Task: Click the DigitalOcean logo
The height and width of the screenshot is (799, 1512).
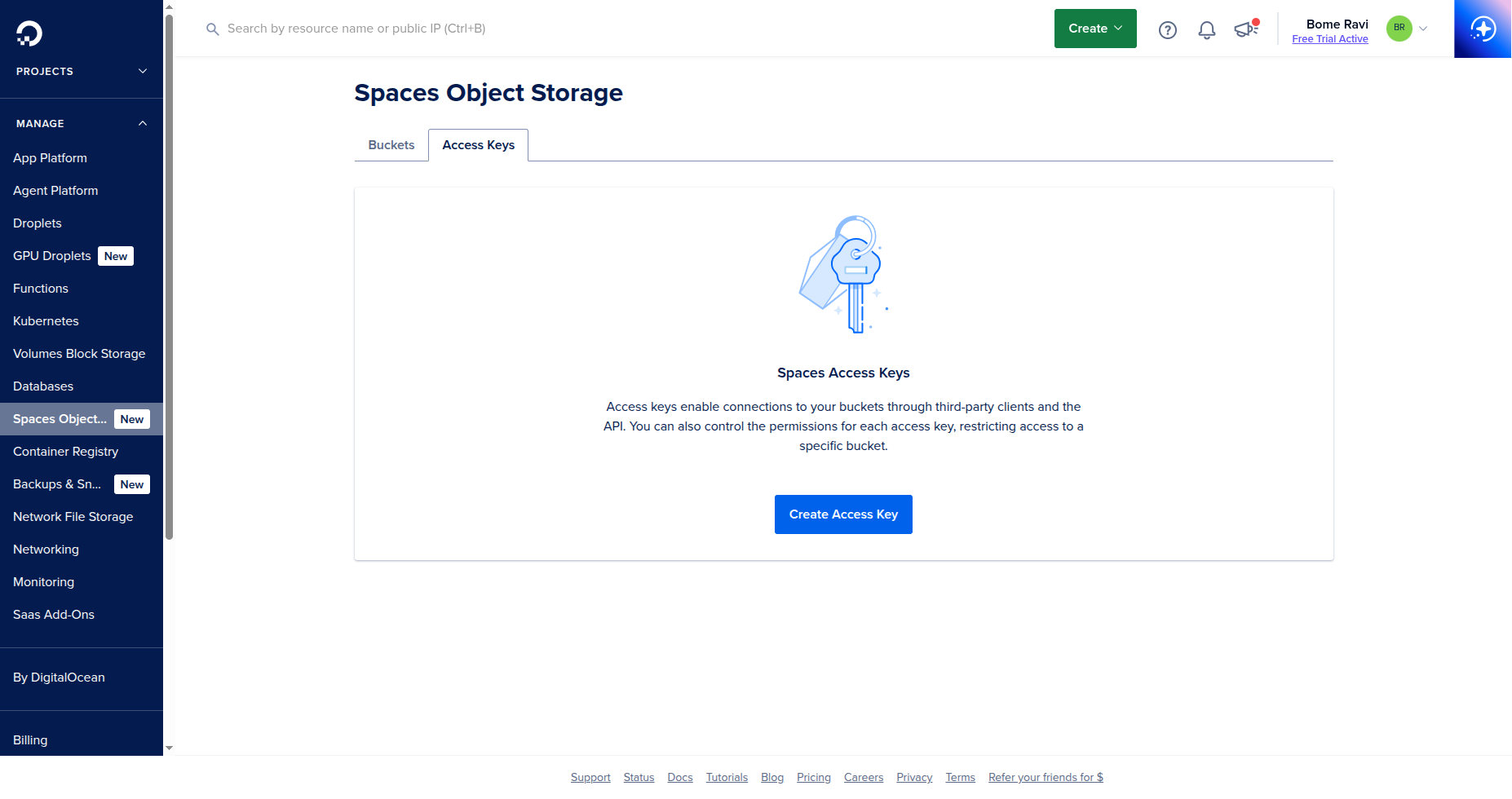Action: pyautogui.click(x=28, y=34)
